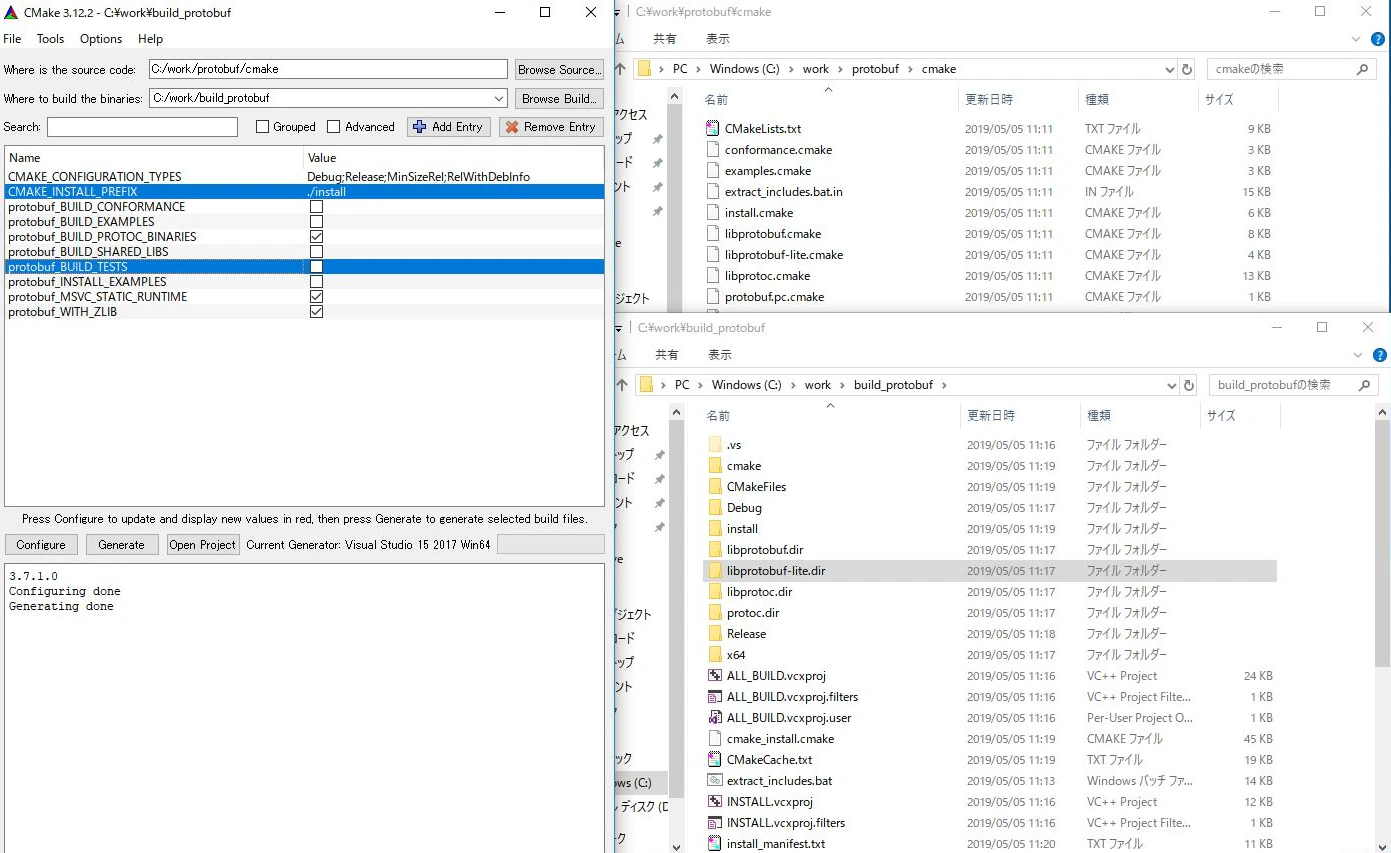
Task: Check protobuf_INSTALL_EXAMPLES option
Action: [316, 282]
